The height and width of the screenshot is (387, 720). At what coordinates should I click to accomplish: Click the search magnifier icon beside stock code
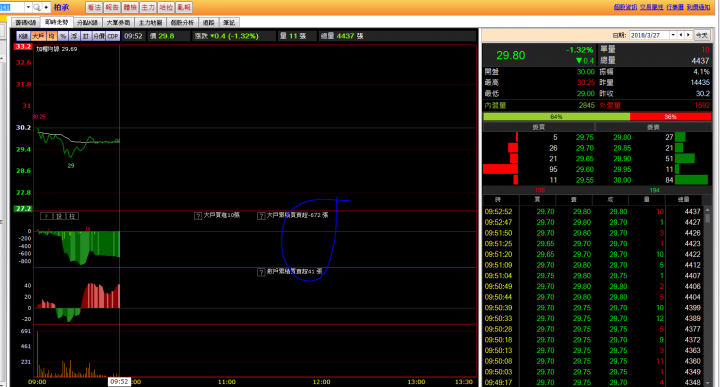(37, 7)
